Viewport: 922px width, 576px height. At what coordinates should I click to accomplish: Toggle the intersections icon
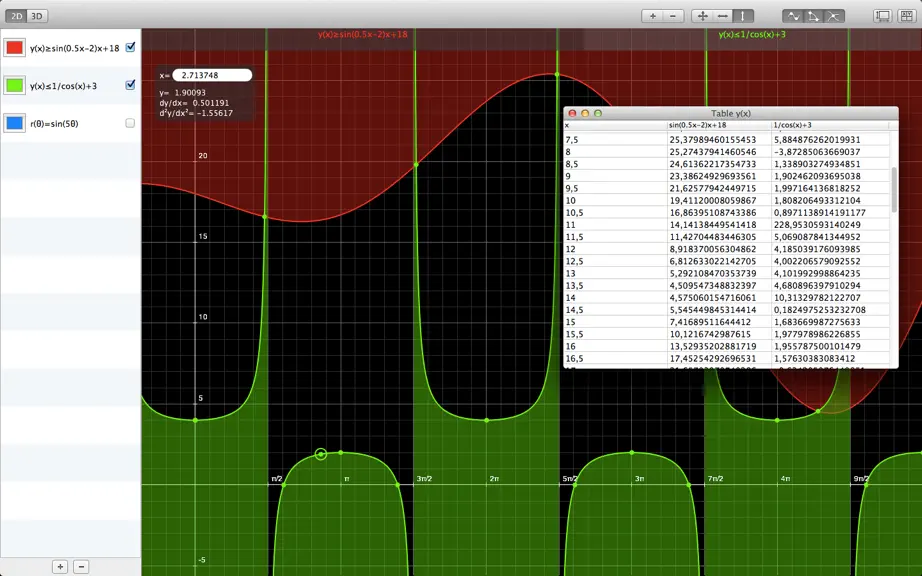(x=834, y=16)
